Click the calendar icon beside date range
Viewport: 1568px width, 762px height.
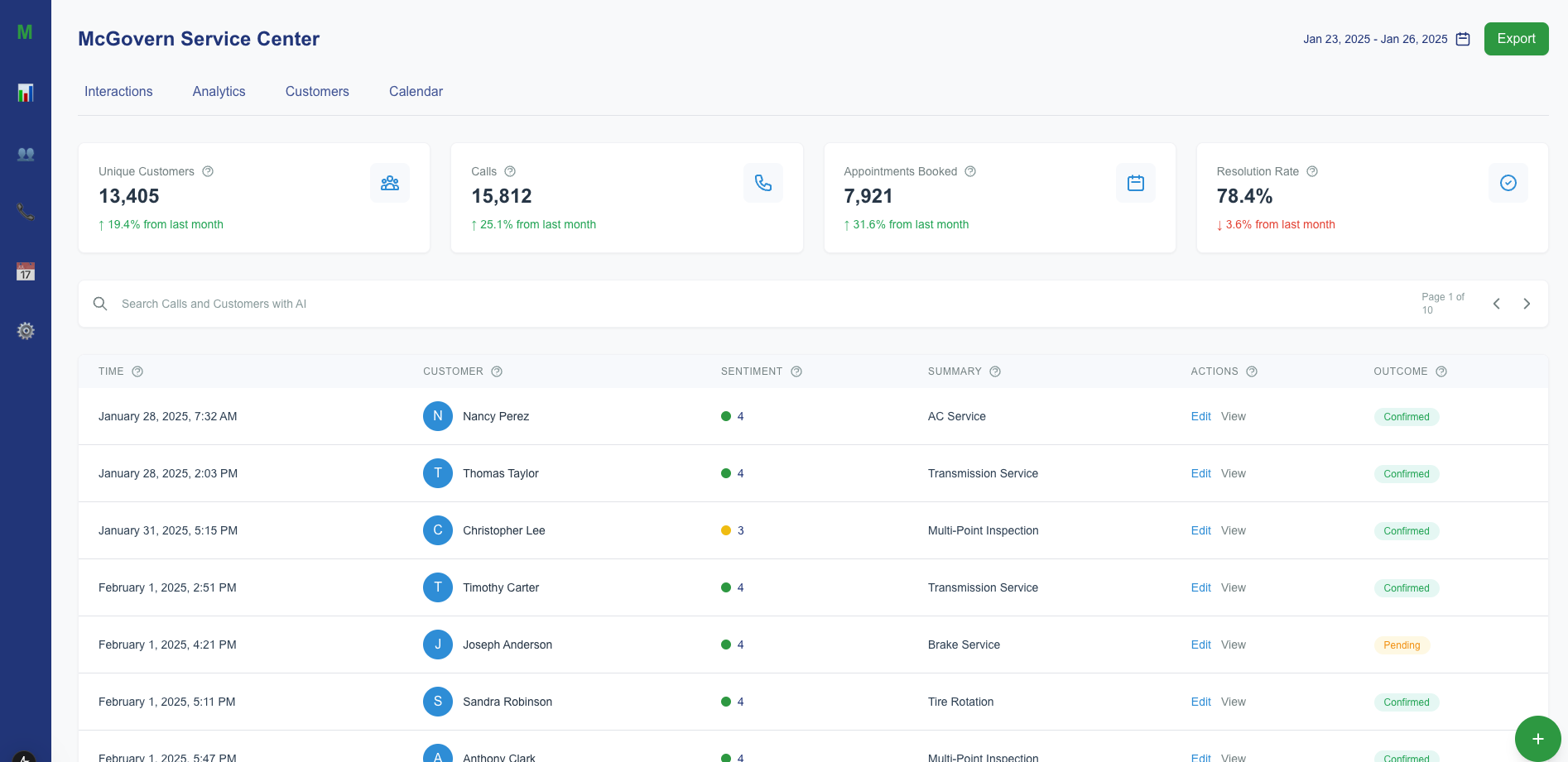point(1463,39)
